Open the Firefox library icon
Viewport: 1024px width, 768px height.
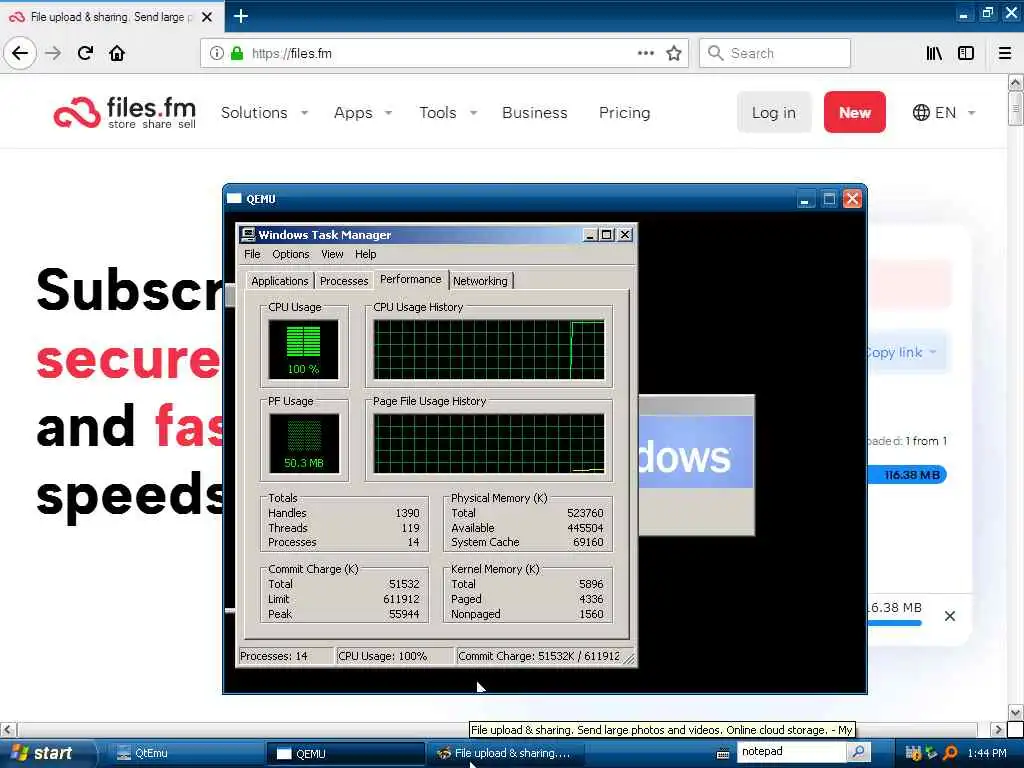[934, 53]
